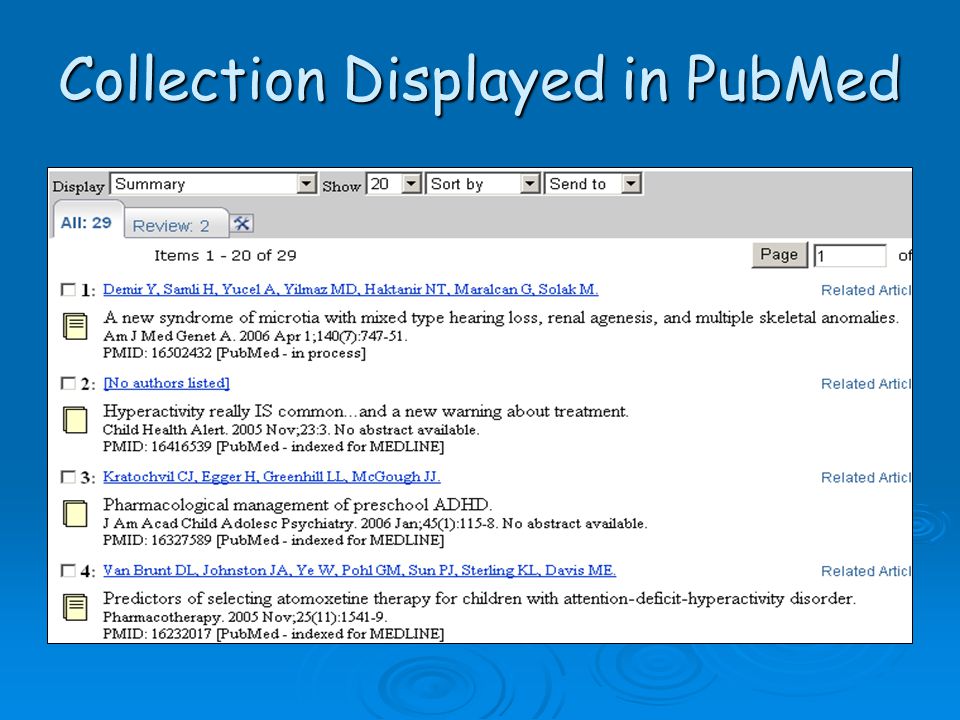960x720 pixels.
Task: Click journal line Child Health Alert. 2005 Nov
Action: coord(291,430)
